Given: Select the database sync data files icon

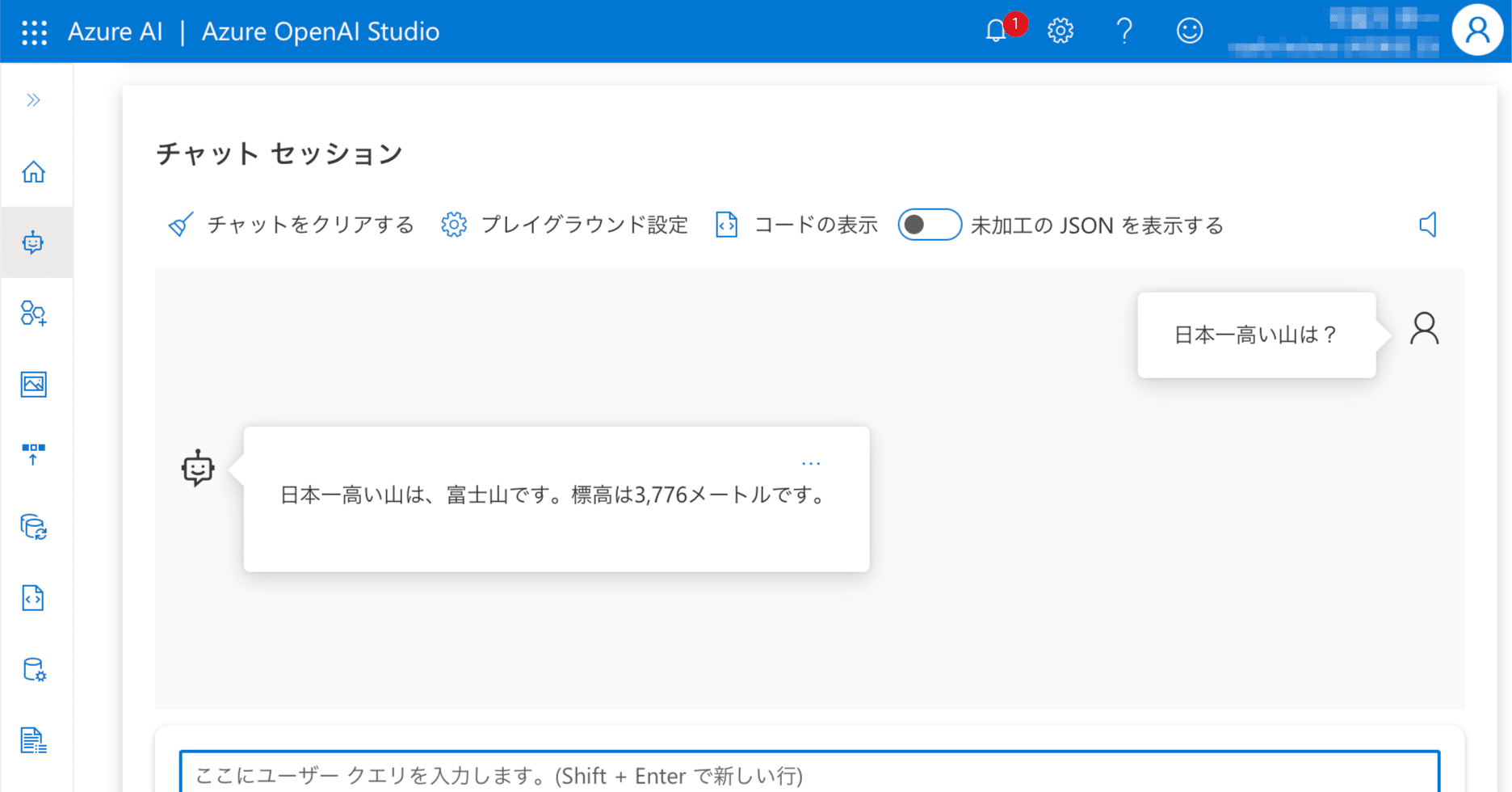Looking at the screenshot, I should [35, 529].
